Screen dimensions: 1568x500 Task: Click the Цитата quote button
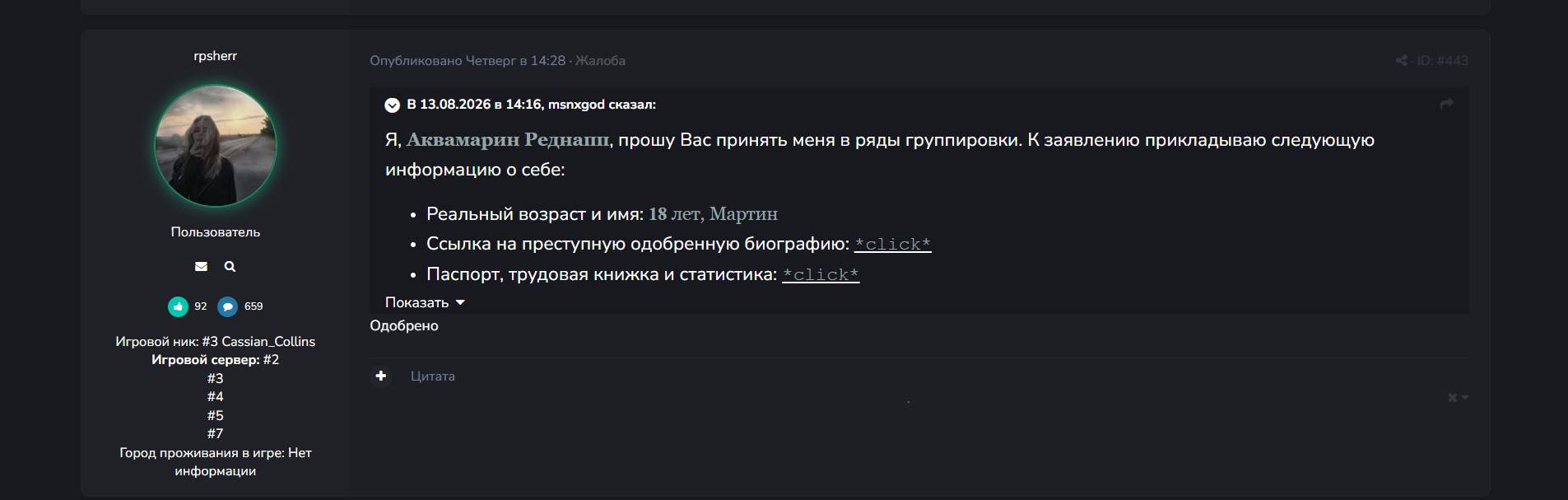[x=432, y=376]
